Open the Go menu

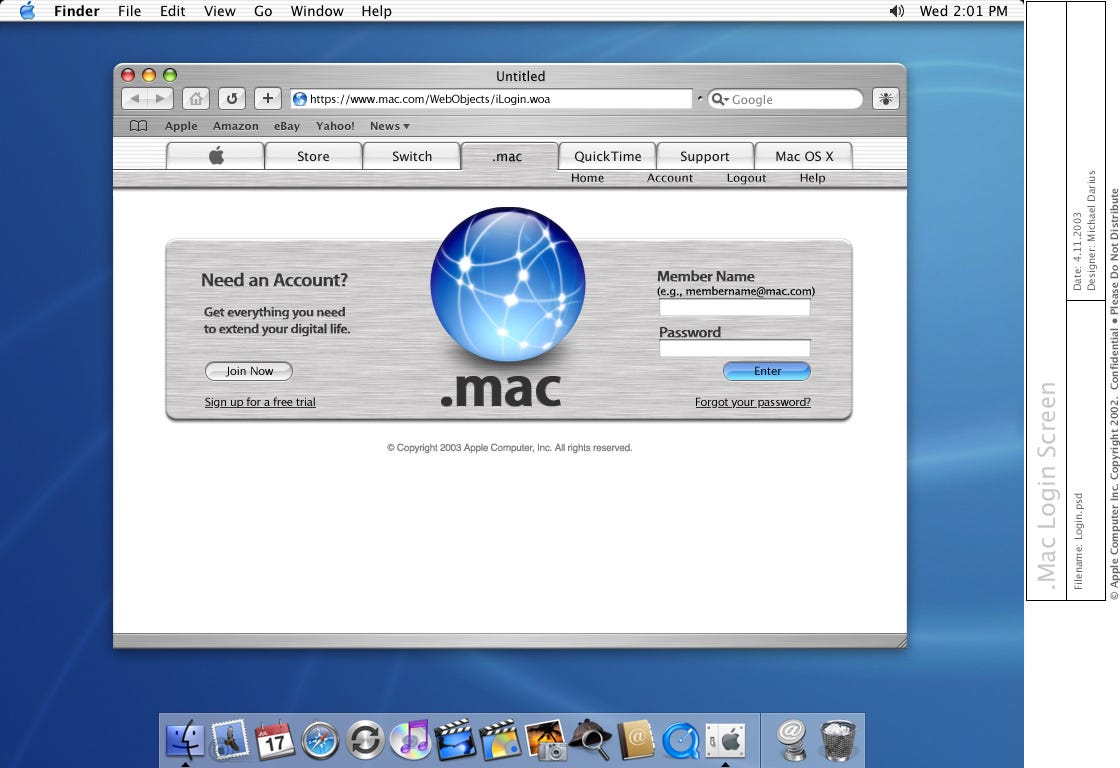263,11
